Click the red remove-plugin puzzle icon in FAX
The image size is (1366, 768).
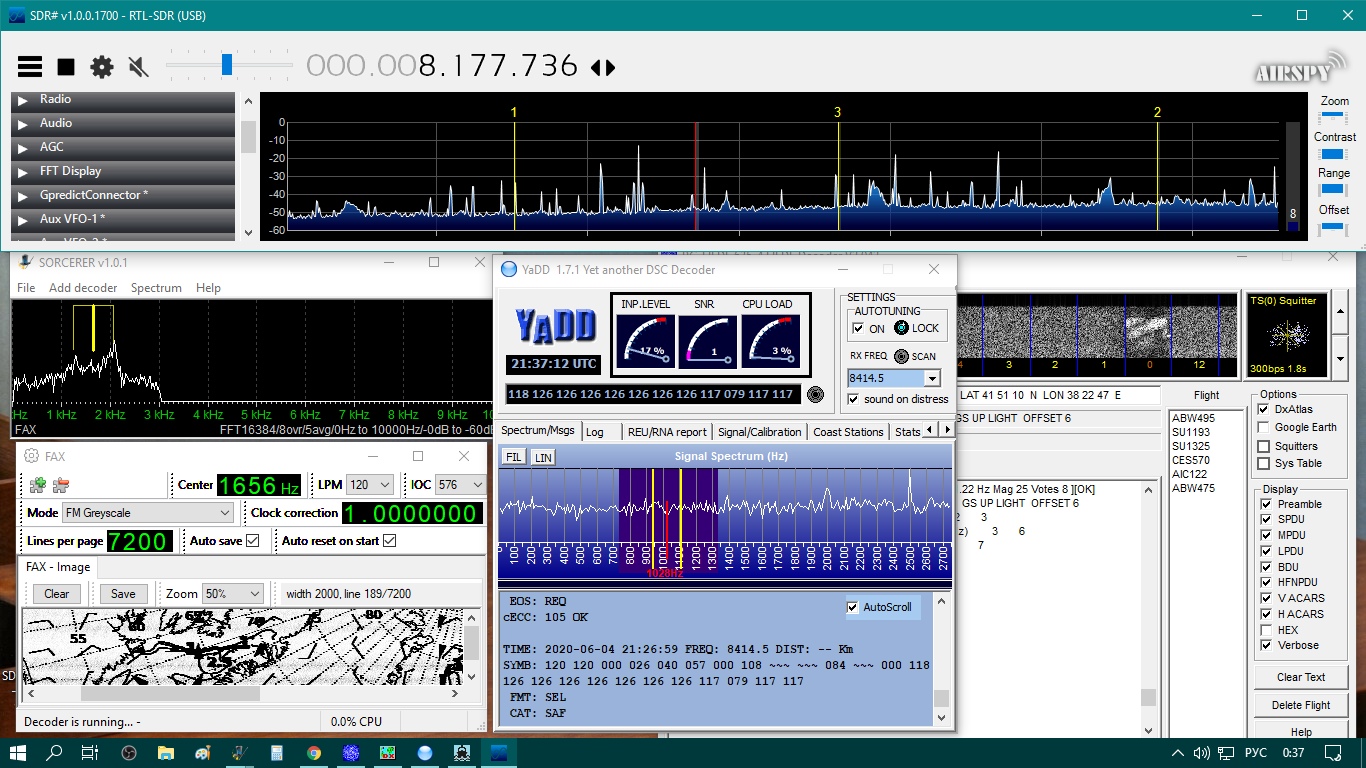click(x=61, y=485)
